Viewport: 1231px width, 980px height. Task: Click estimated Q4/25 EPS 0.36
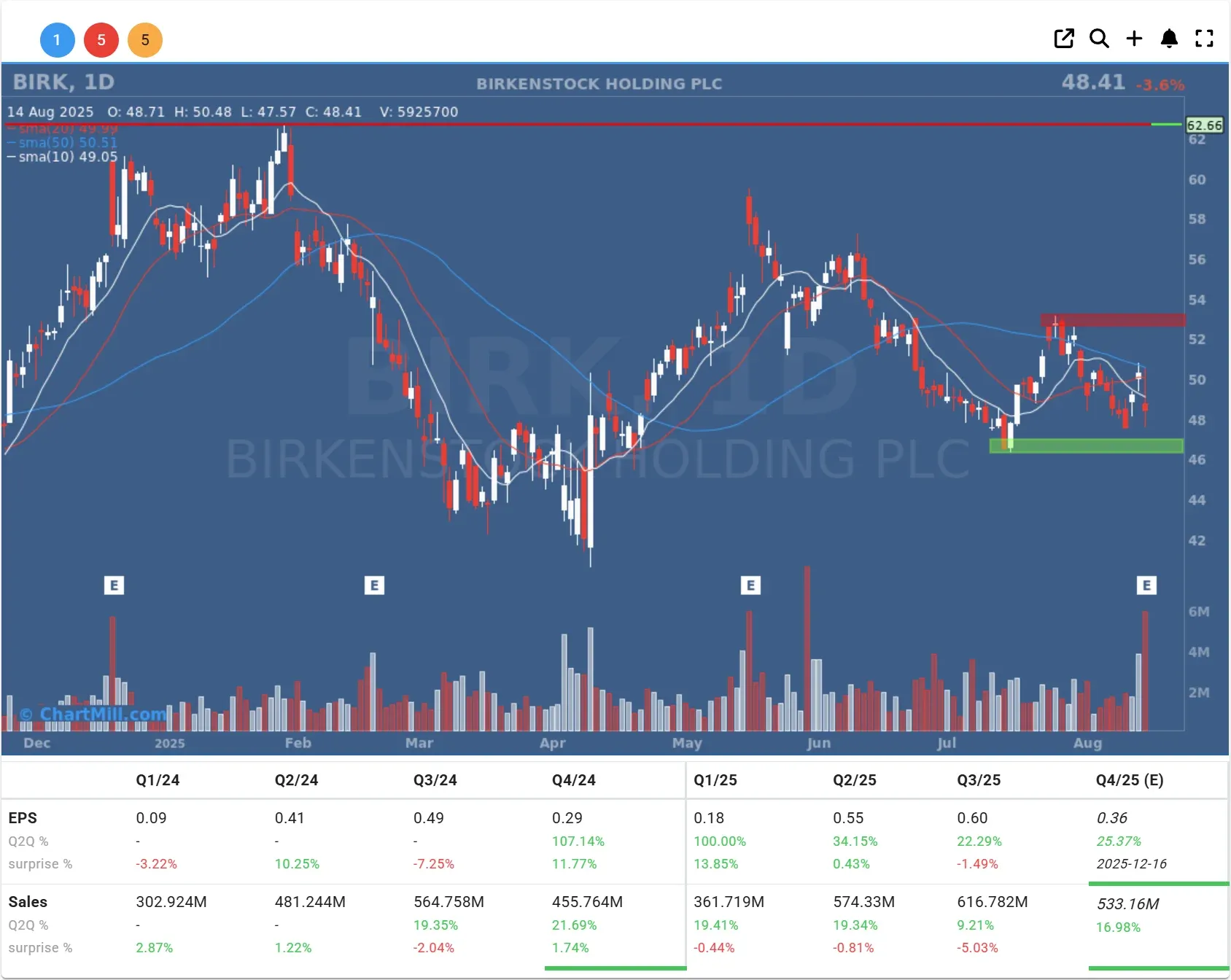click(x=1111, y=818)
